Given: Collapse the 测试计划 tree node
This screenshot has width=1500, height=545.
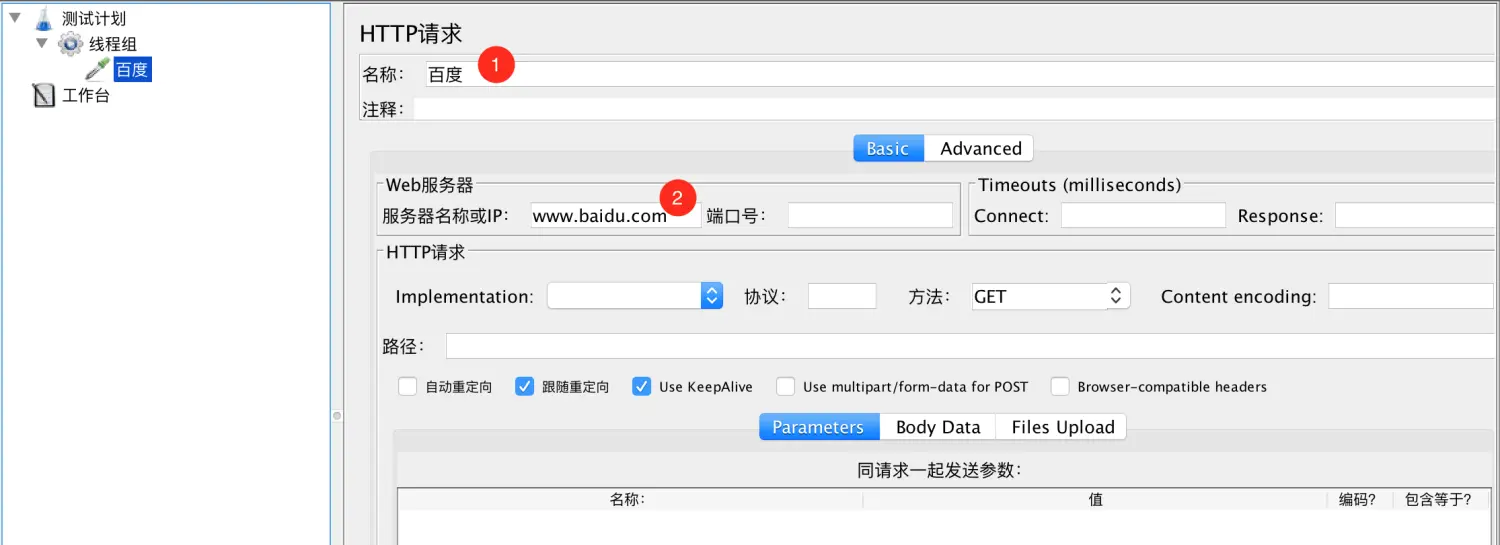Looking at the screenshot, I should coord(15,17).
